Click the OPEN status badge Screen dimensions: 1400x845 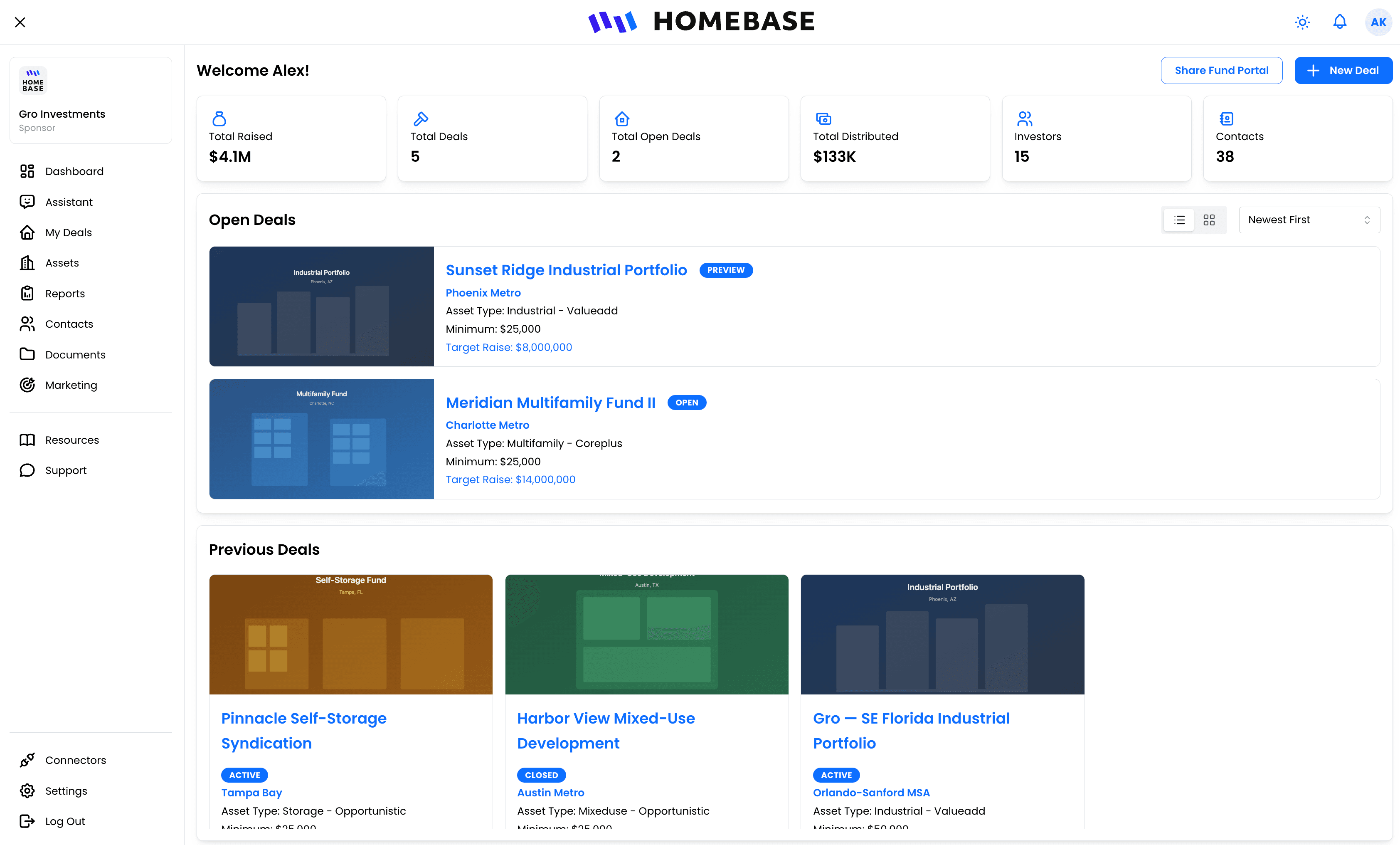[686, 402]
